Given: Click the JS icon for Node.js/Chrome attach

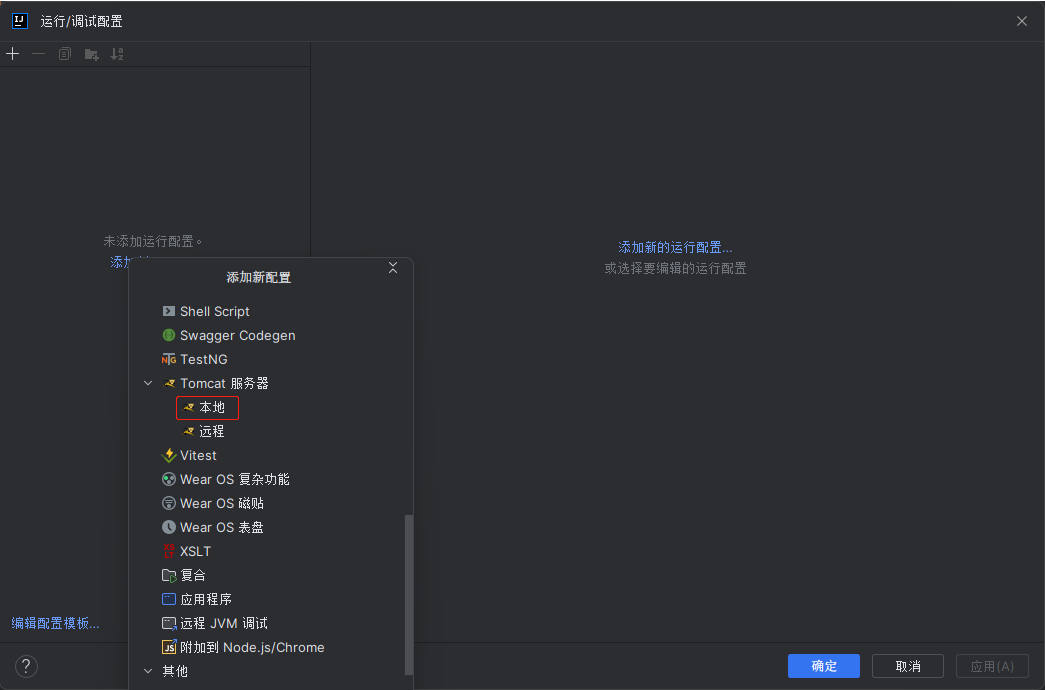Looking at the screenshot, I should point(169,647).
